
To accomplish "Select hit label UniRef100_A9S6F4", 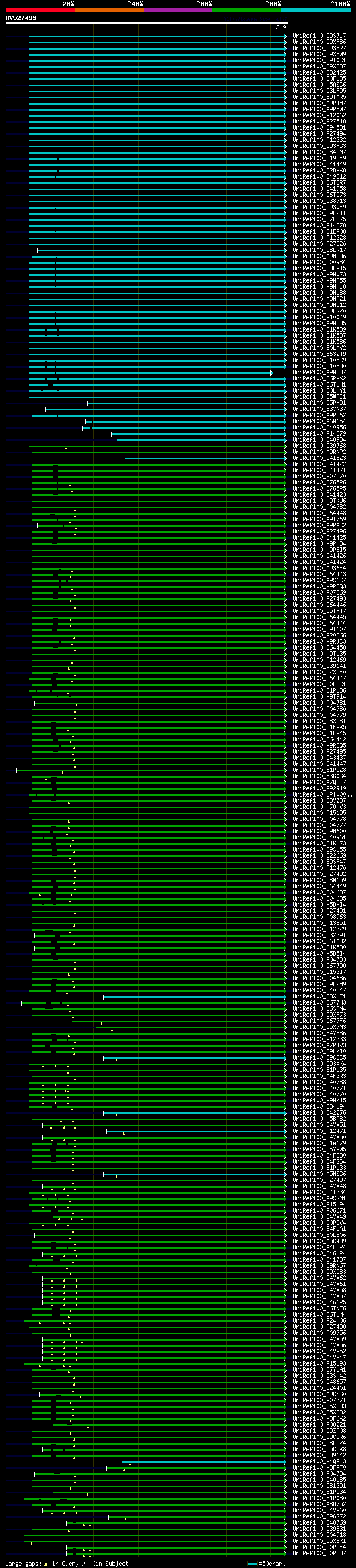I will (x=319, y=568).
